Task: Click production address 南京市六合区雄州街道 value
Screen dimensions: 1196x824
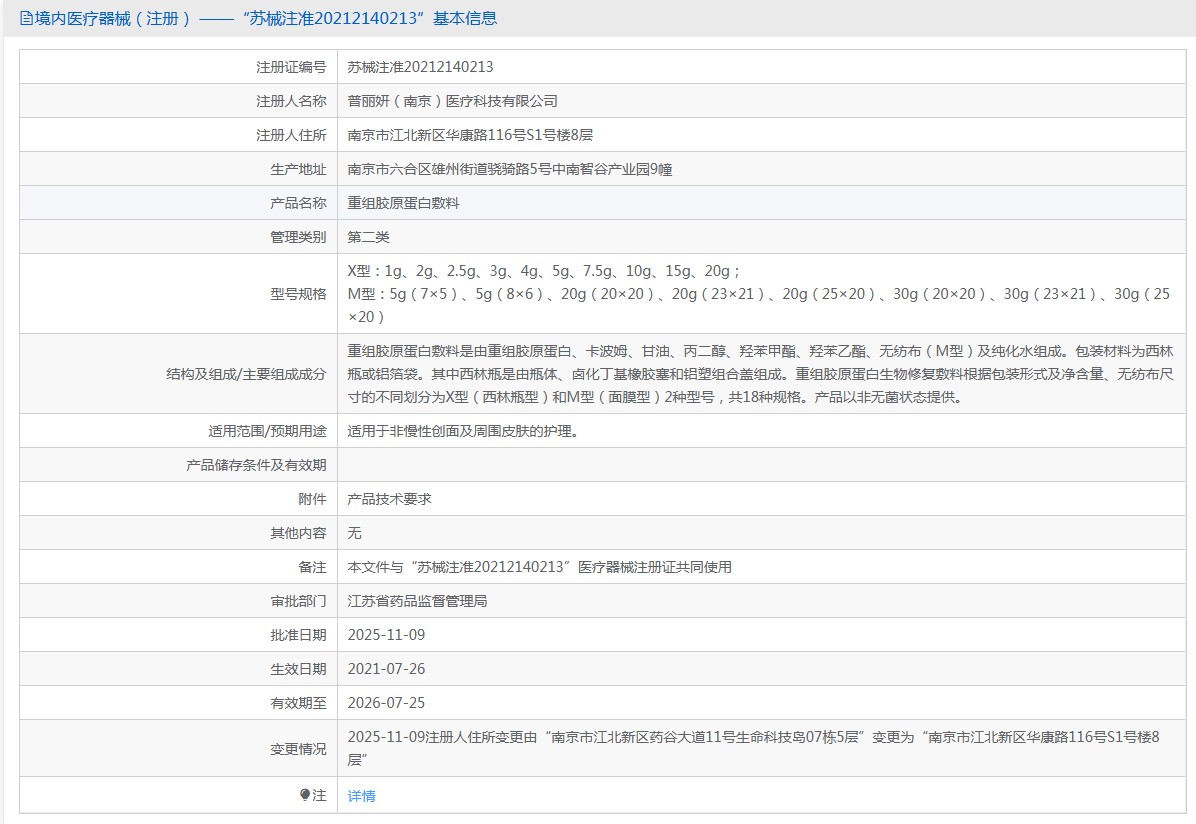Action: click(509, 169)
